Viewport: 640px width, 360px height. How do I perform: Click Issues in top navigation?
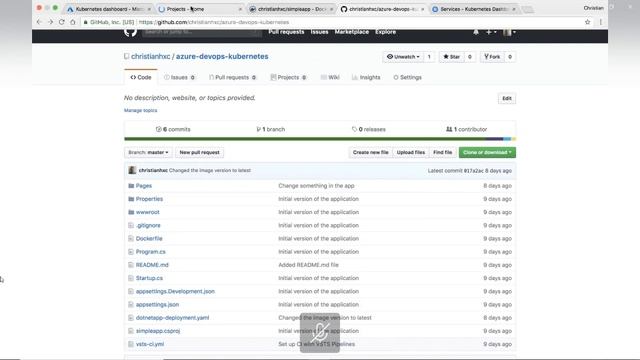319,32
